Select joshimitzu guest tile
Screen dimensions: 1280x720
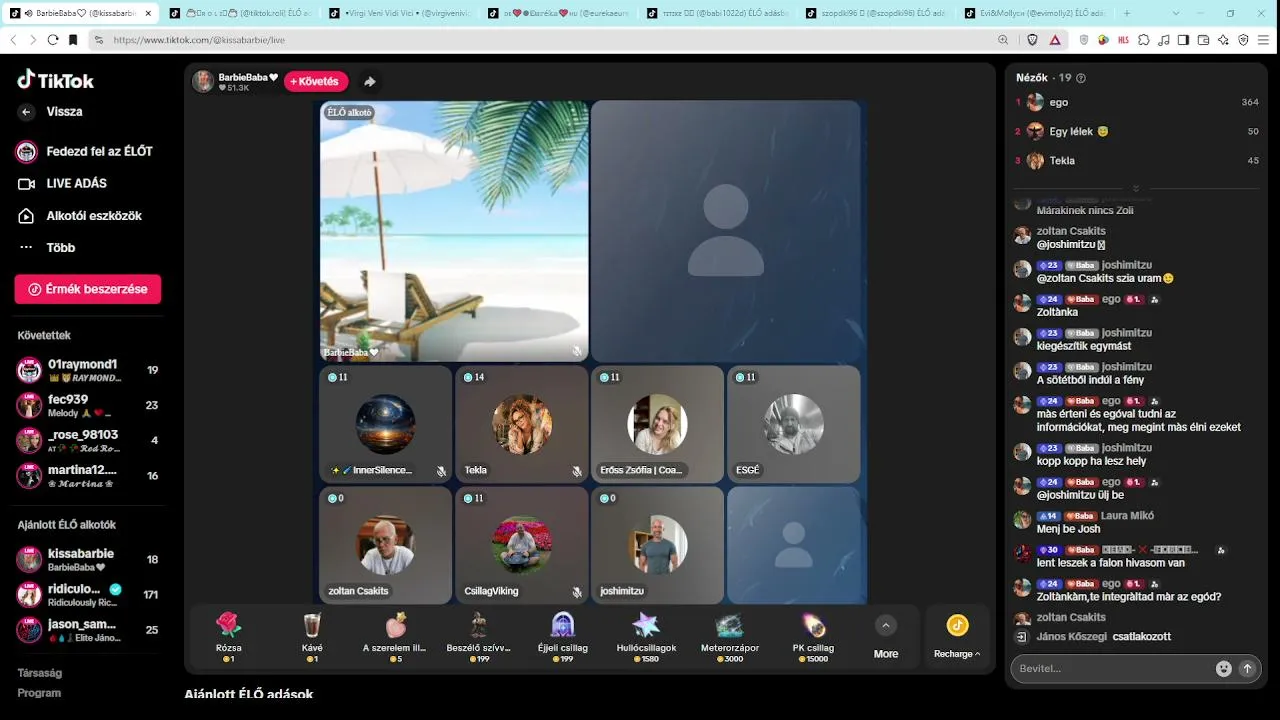tap(657, 545)
